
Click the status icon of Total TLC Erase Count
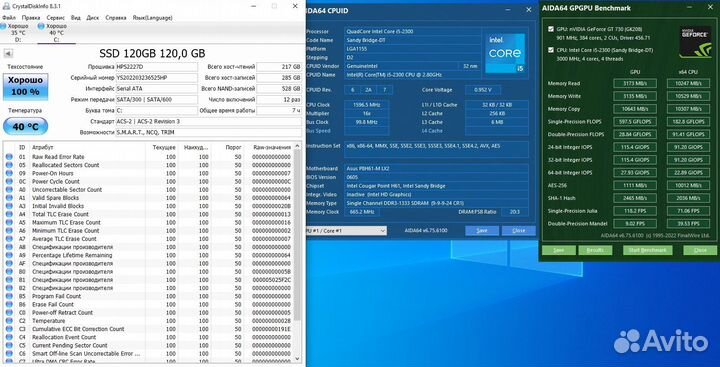click(9, 214)
